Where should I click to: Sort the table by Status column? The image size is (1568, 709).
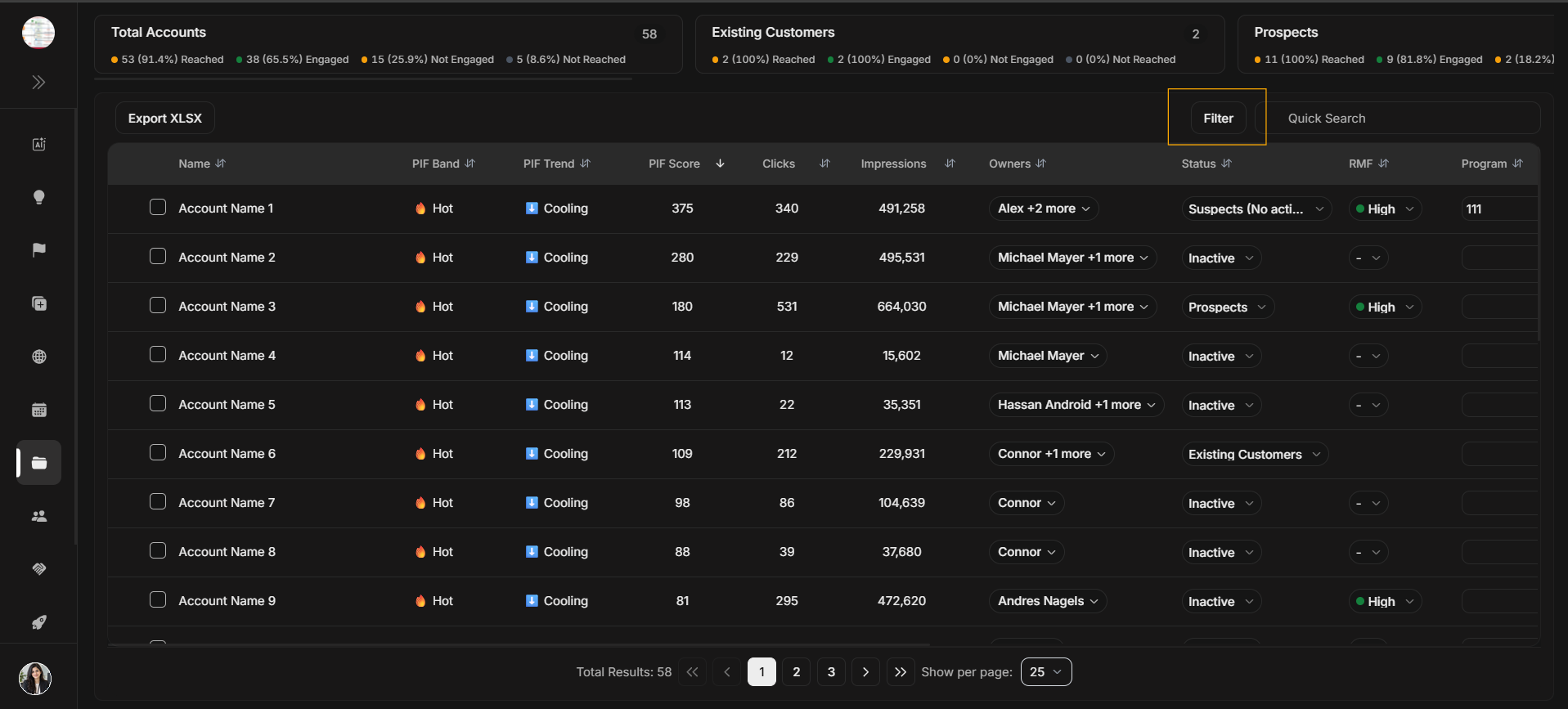point(1226,164)
